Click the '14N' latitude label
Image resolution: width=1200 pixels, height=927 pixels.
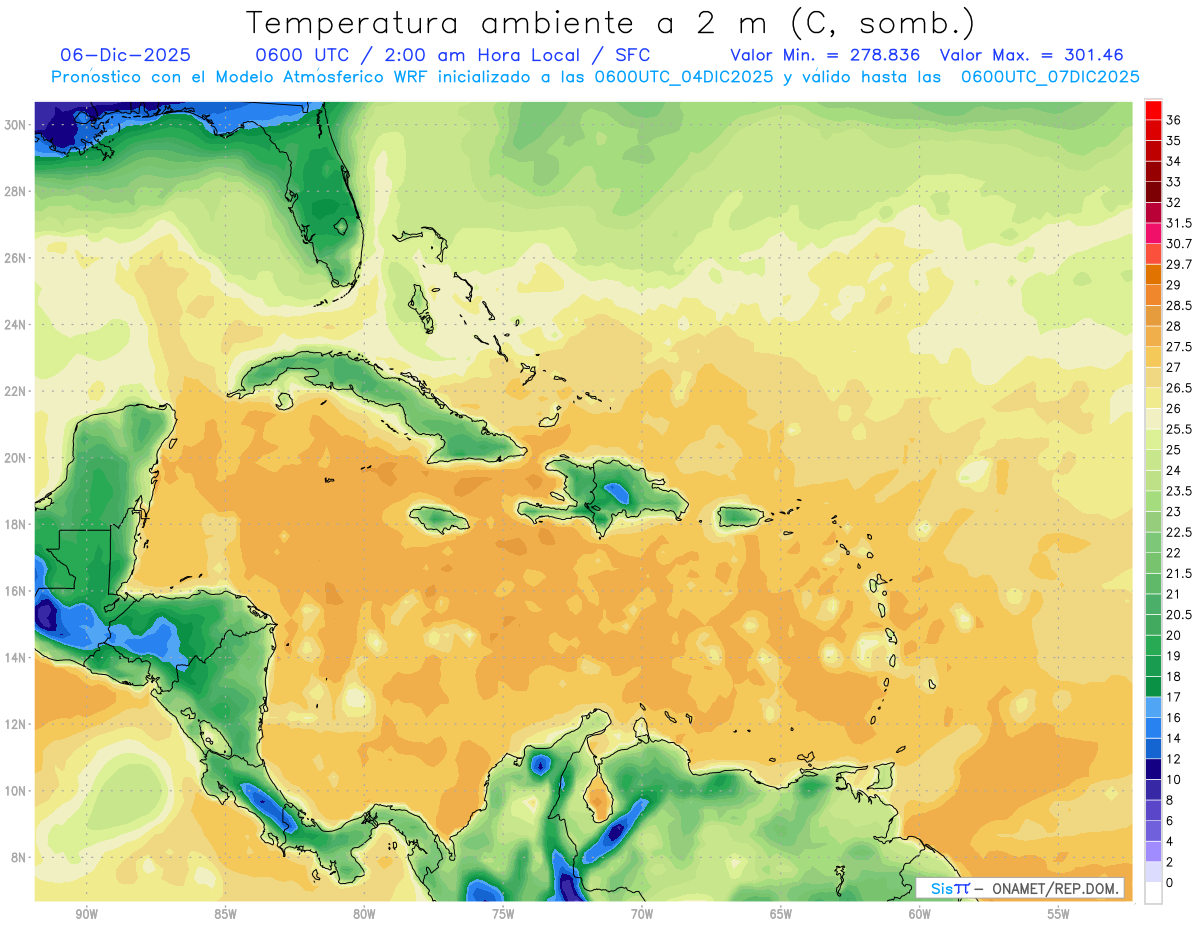15,657
